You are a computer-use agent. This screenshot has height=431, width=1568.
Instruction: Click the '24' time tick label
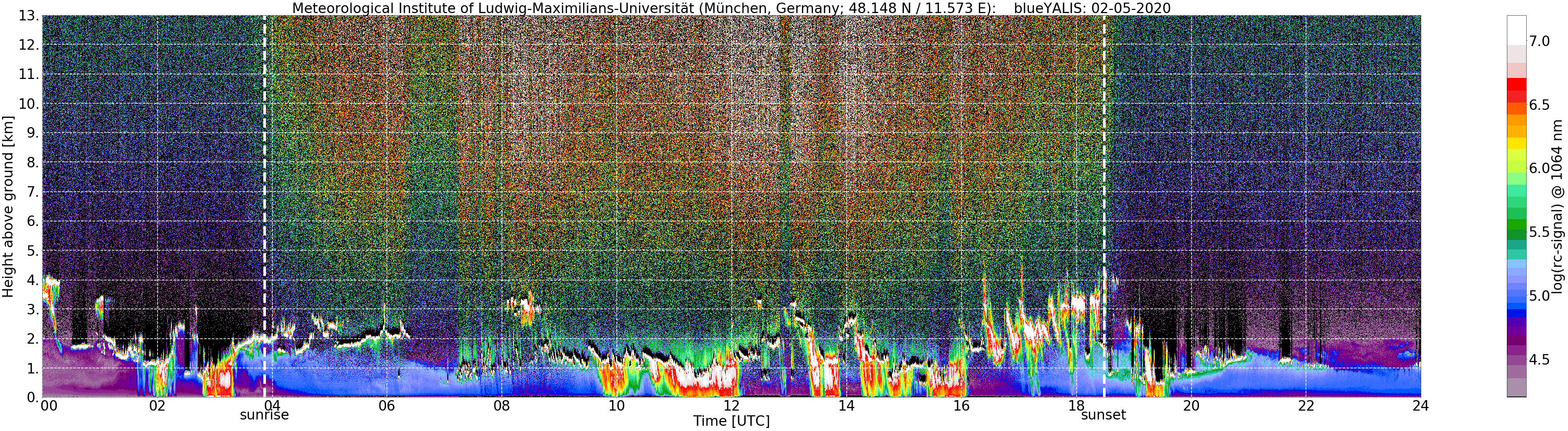[1420, 406]
